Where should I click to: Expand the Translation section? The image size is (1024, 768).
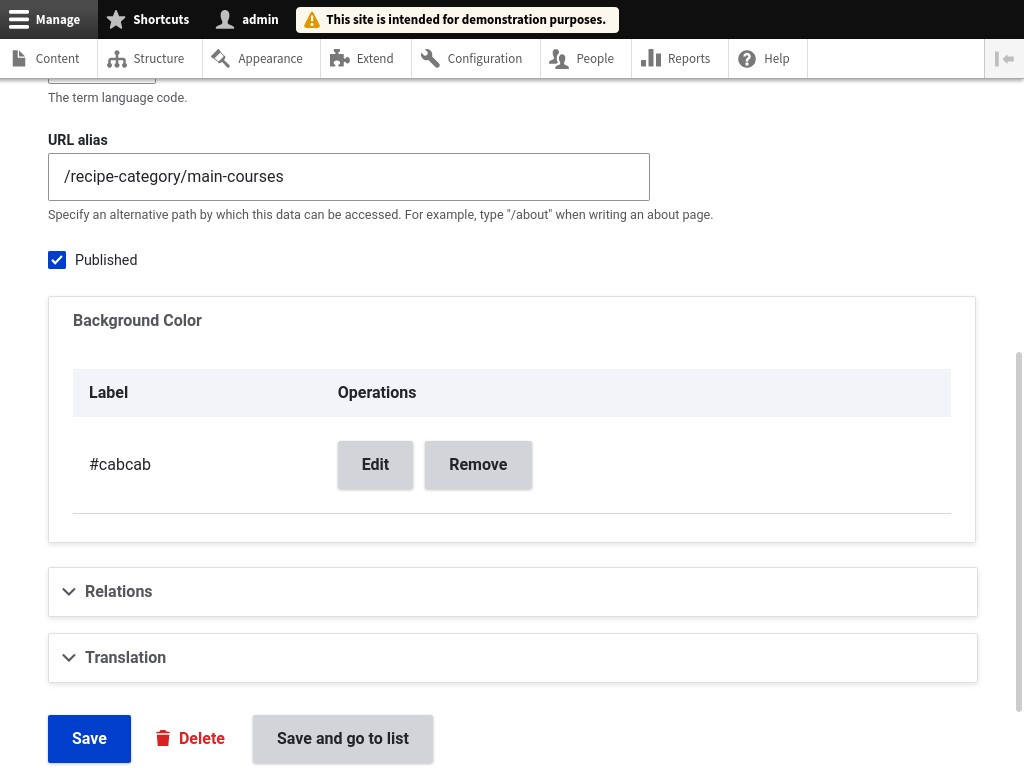click(x=125, y=658)
